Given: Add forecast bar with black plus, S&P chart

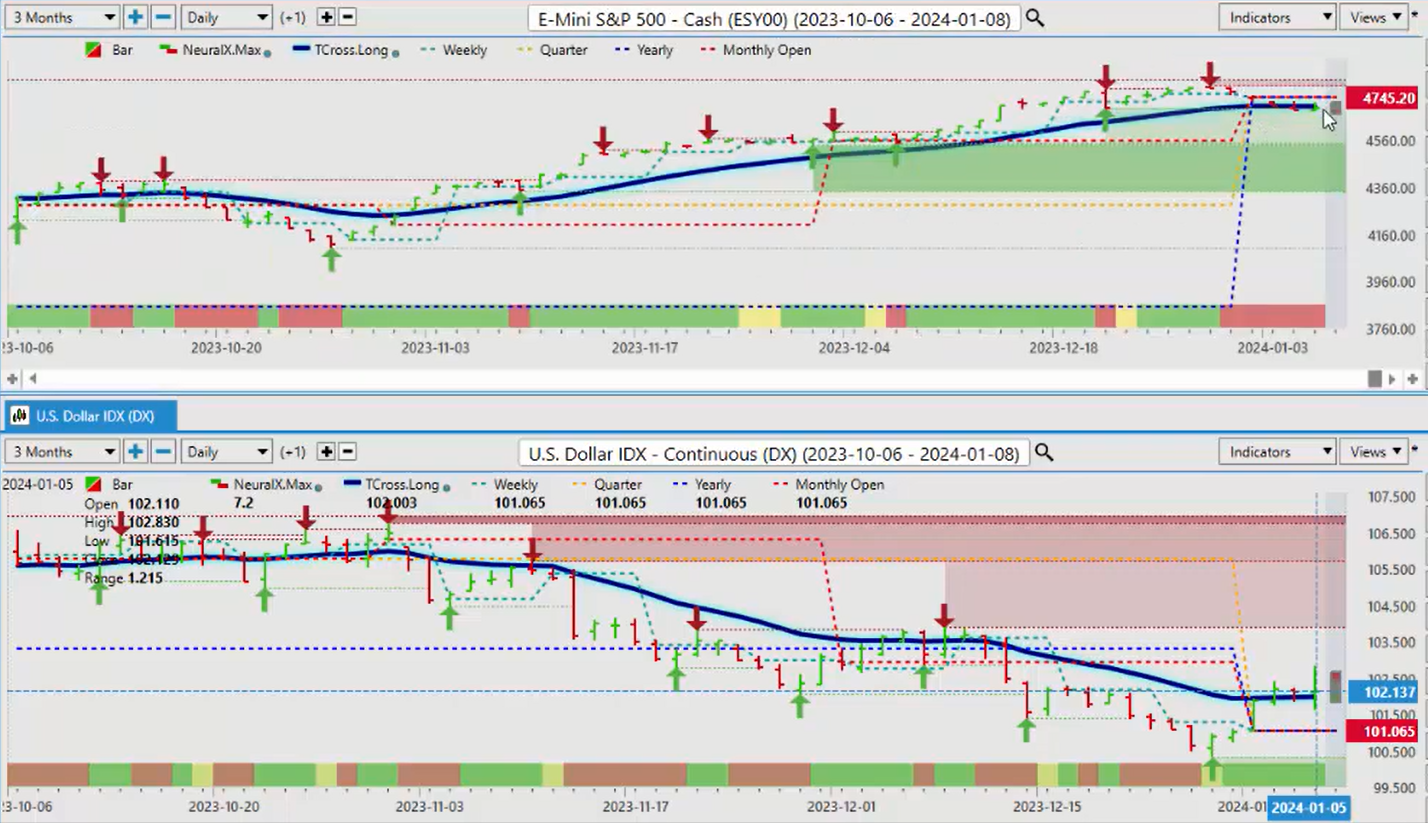Looking at the screenshot, I should (x=326, y=17).
